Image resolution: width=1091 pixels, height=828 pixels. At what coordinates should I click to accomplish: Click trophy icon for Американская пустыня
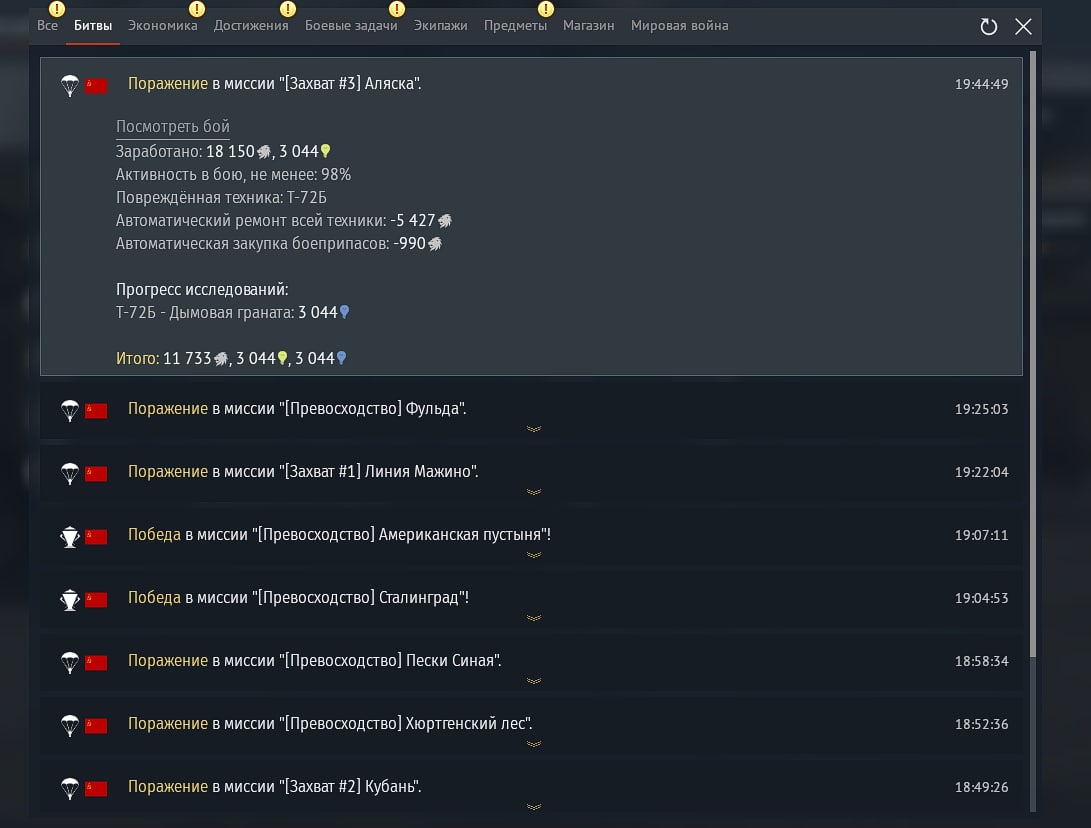coord(70,536)
